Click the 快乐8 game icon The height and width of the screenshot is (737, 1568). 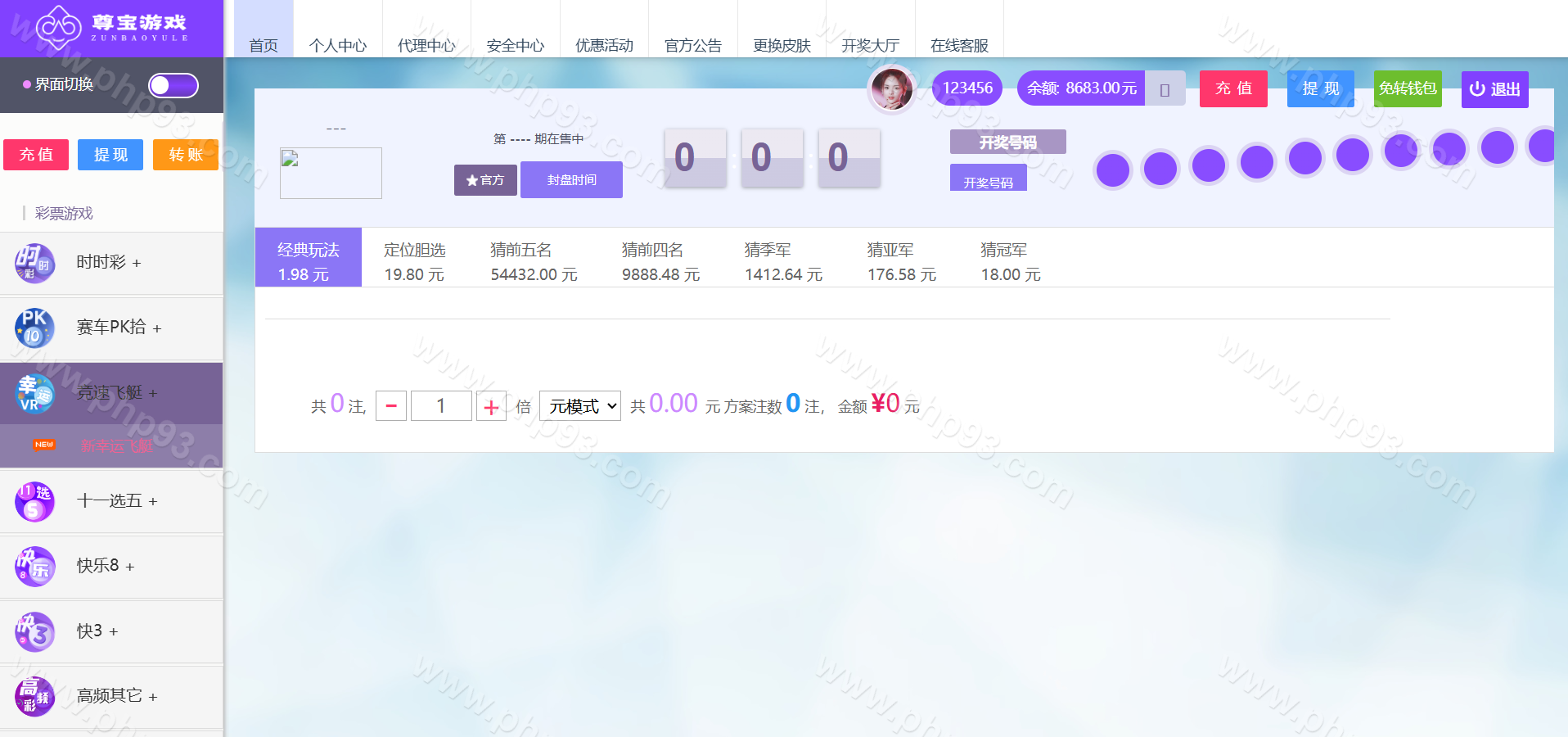pyautogui.click(x=34, y=566)
